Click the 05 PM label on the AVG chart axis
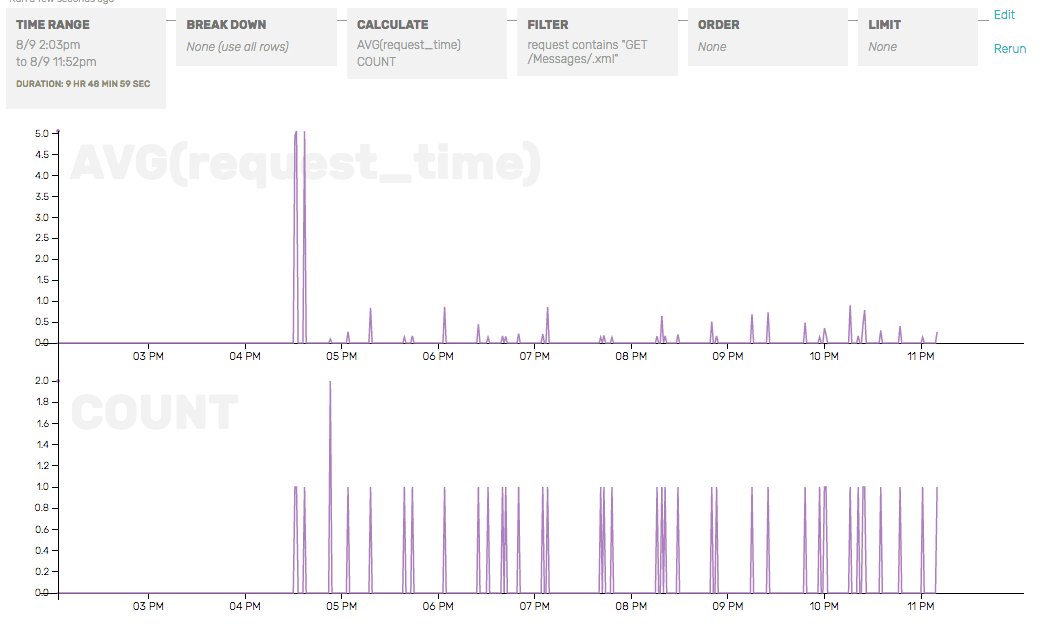 341,355
